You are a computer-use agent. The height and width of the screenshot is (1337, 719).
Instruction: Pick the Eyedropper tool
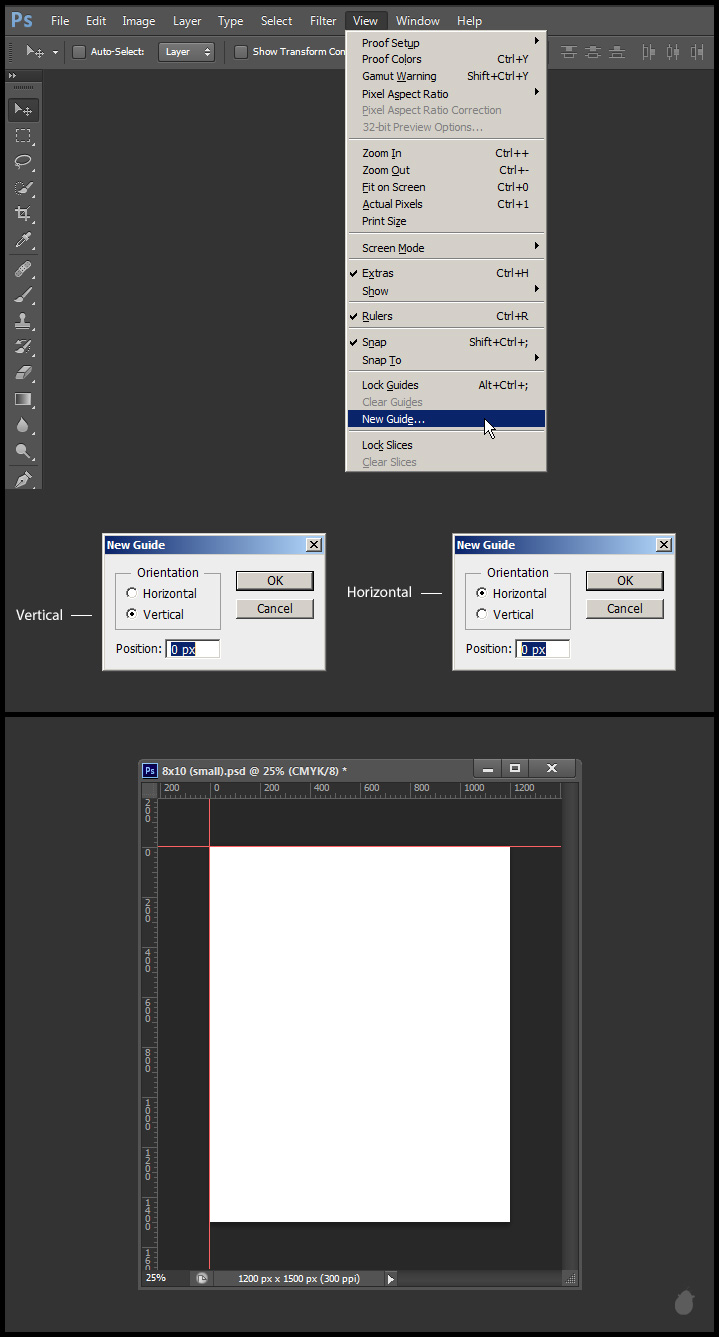[23, 240]
